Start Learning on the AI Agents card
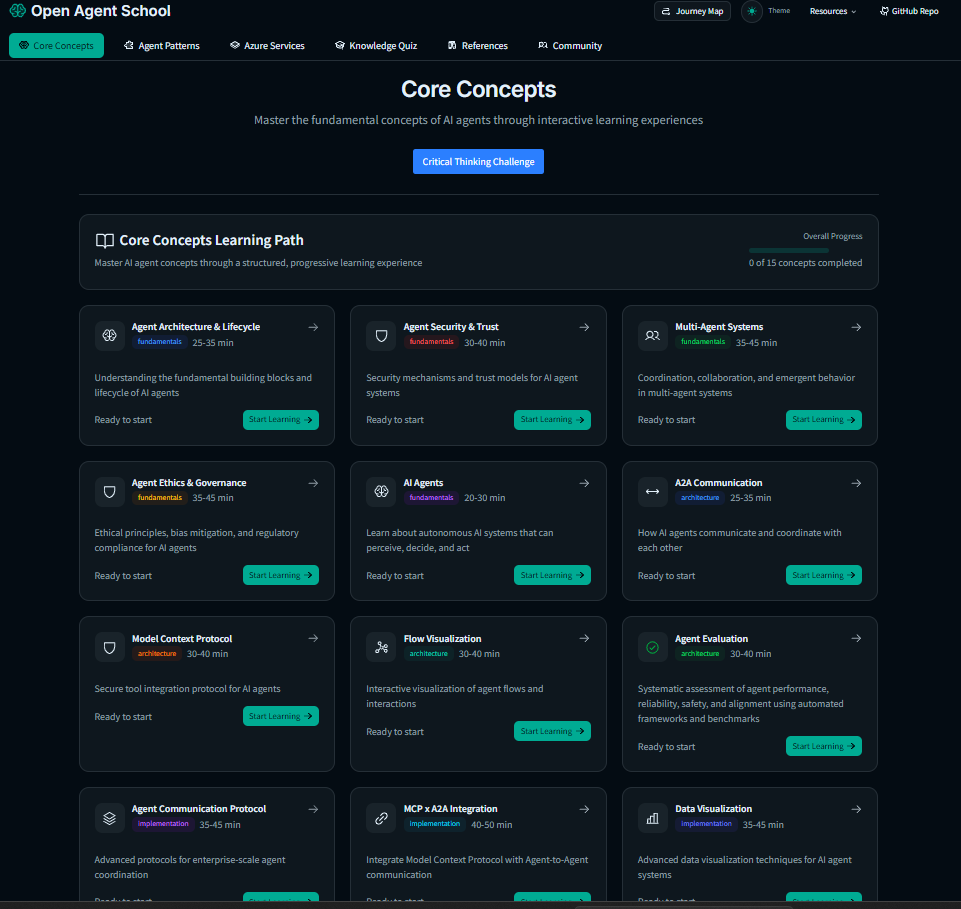 click(x=552, y=575)
